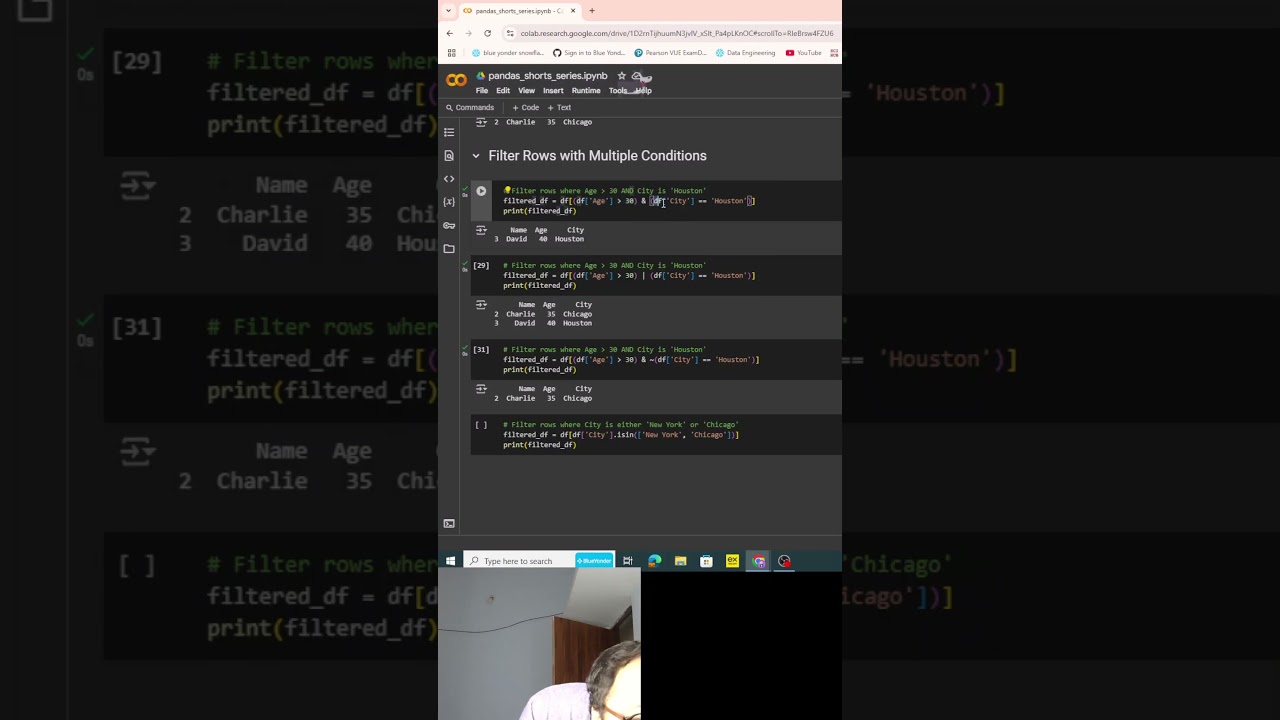The width and height of the screenshot is (1280, 720).
Task: Click the OR condition code line in cell 29
Action: click(629, 276)
